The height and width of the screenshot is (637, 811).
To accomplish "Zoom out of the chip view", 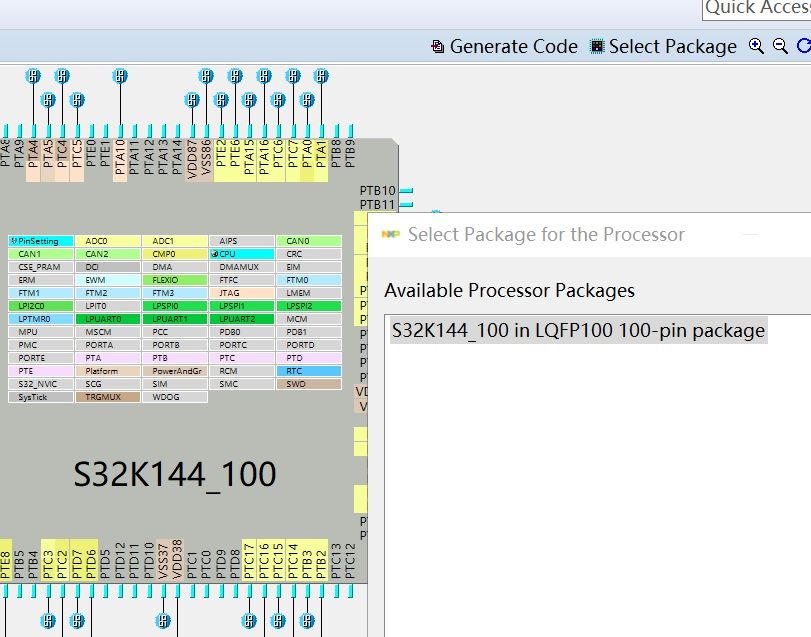I will click(780, 46).
